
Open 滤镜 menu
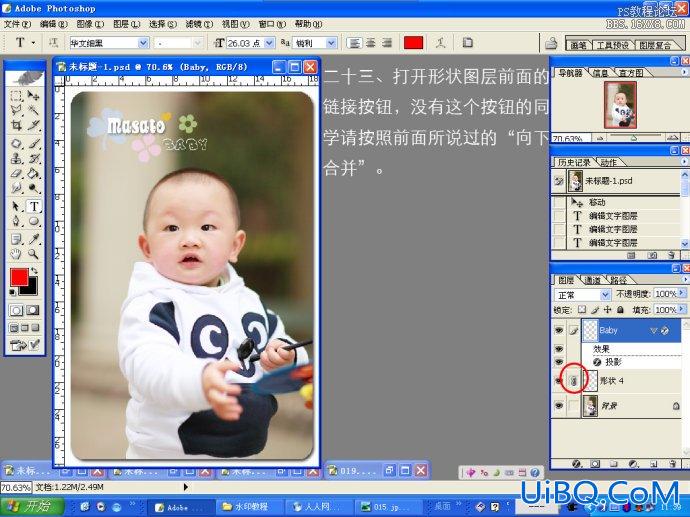point(199,24)
